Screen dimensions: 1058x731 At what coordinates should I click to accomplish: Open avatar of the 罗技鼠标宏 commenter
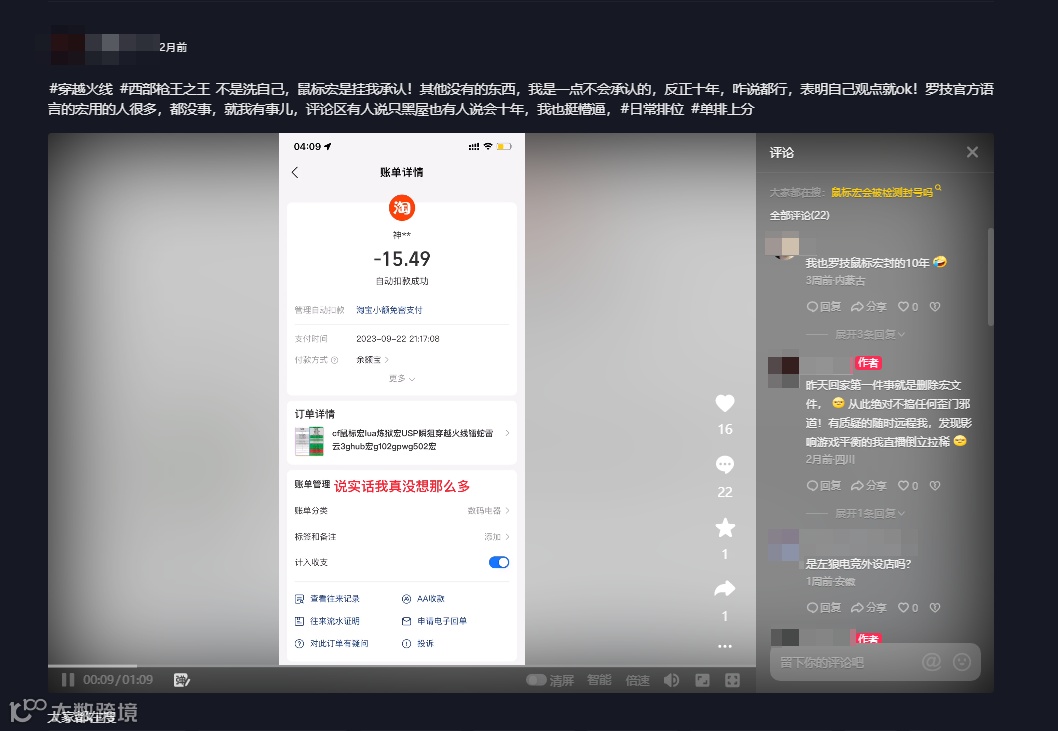(x=783, y=245)
